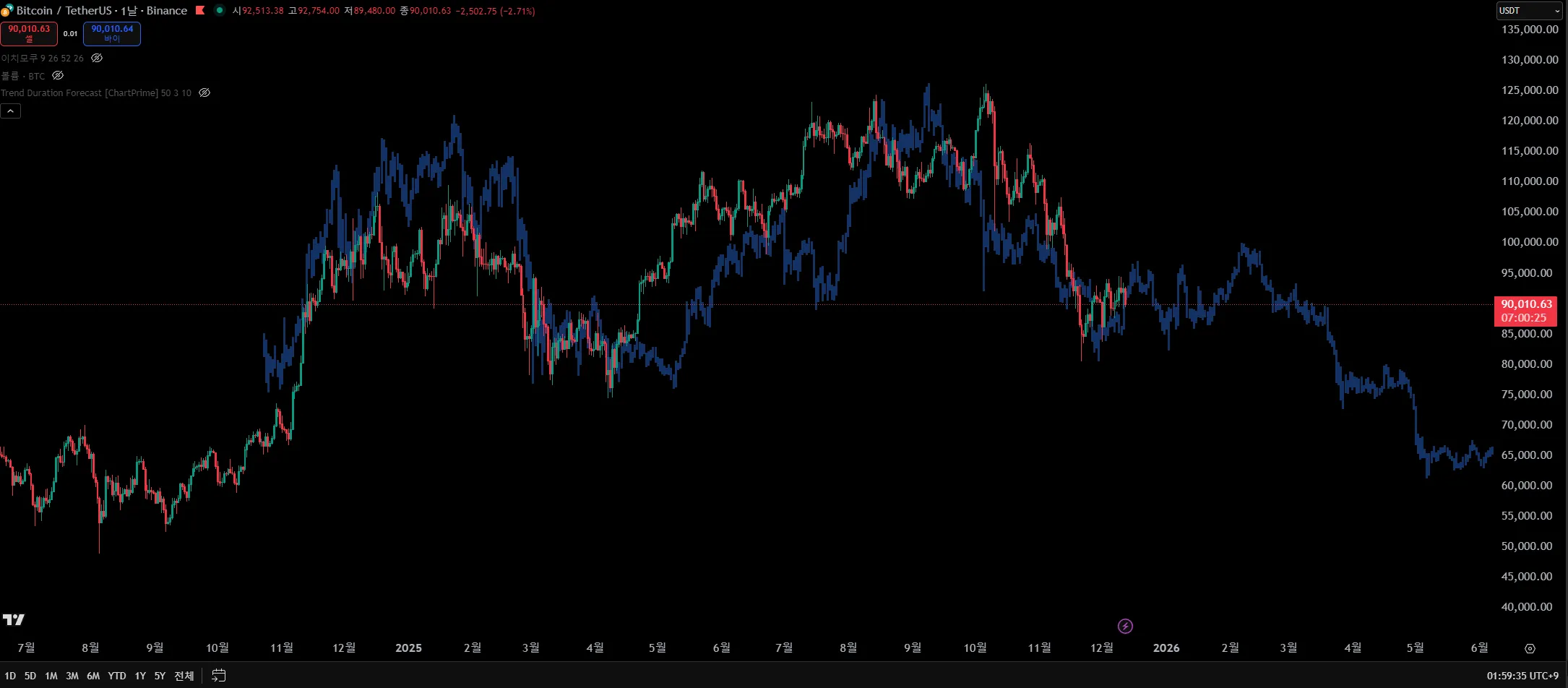Click the purple lightning event marker

click(x=1125, y=626)
